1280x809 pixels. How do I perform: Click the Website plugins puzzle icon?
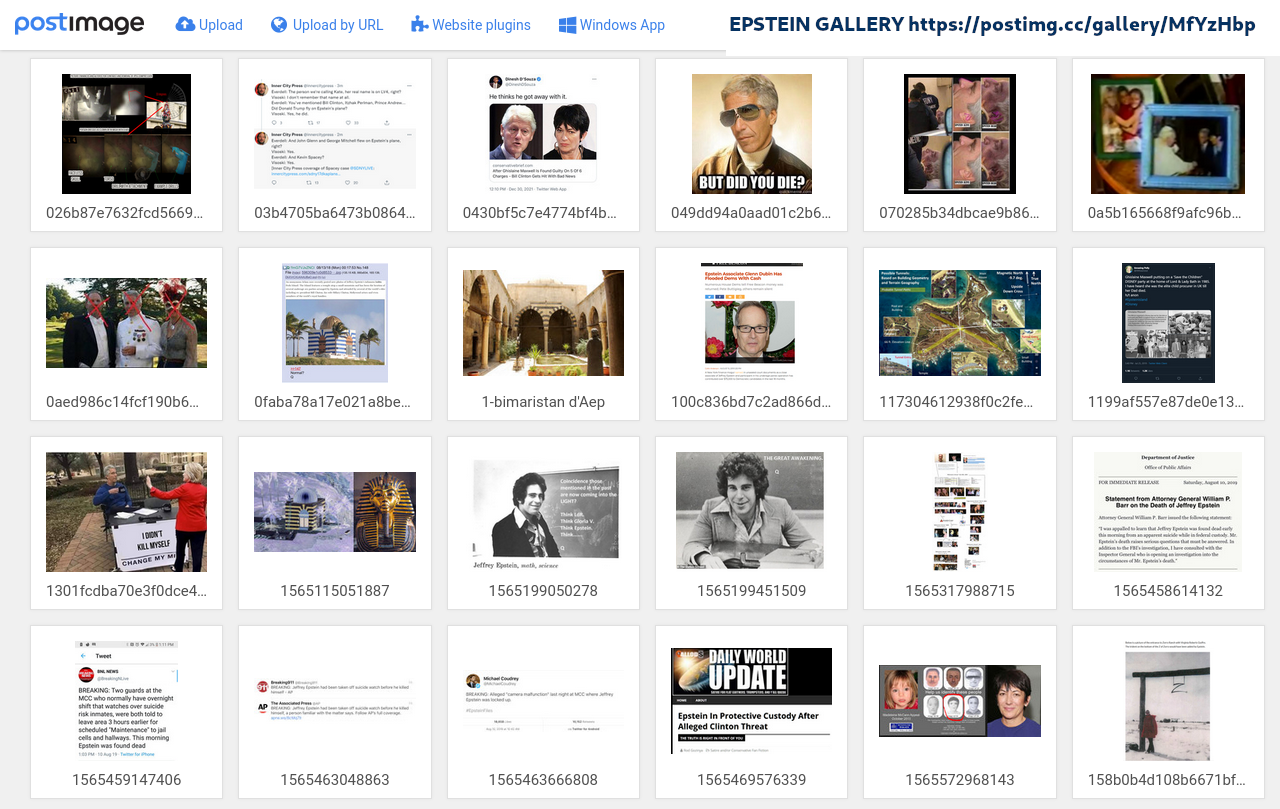pos(420,25)
